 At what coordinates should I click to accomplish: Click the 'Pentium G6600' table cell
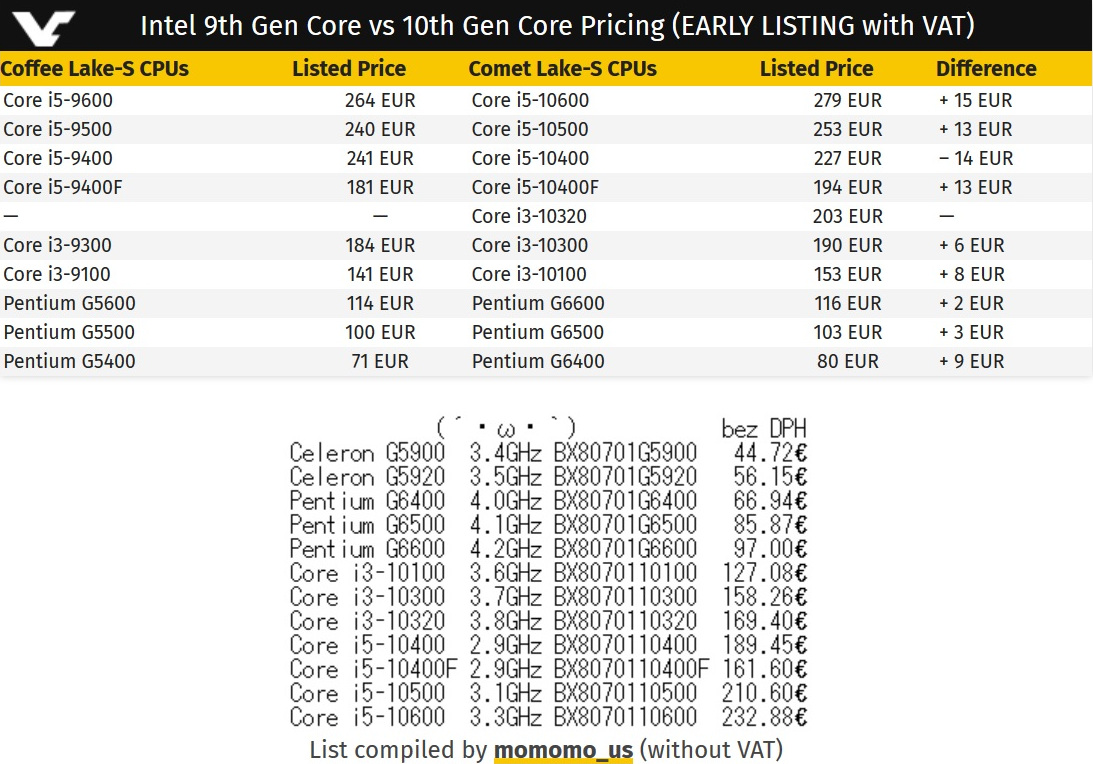tap(538, 303)
